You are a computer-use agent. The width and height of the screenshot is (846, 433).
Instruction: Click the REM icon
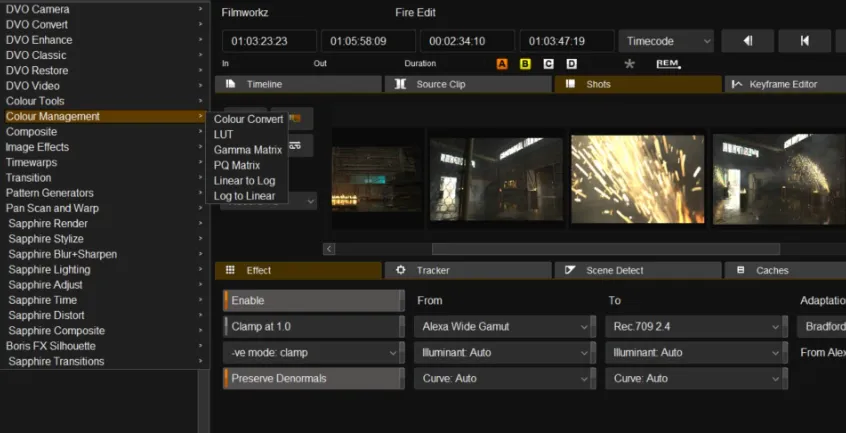click(668, 64)
